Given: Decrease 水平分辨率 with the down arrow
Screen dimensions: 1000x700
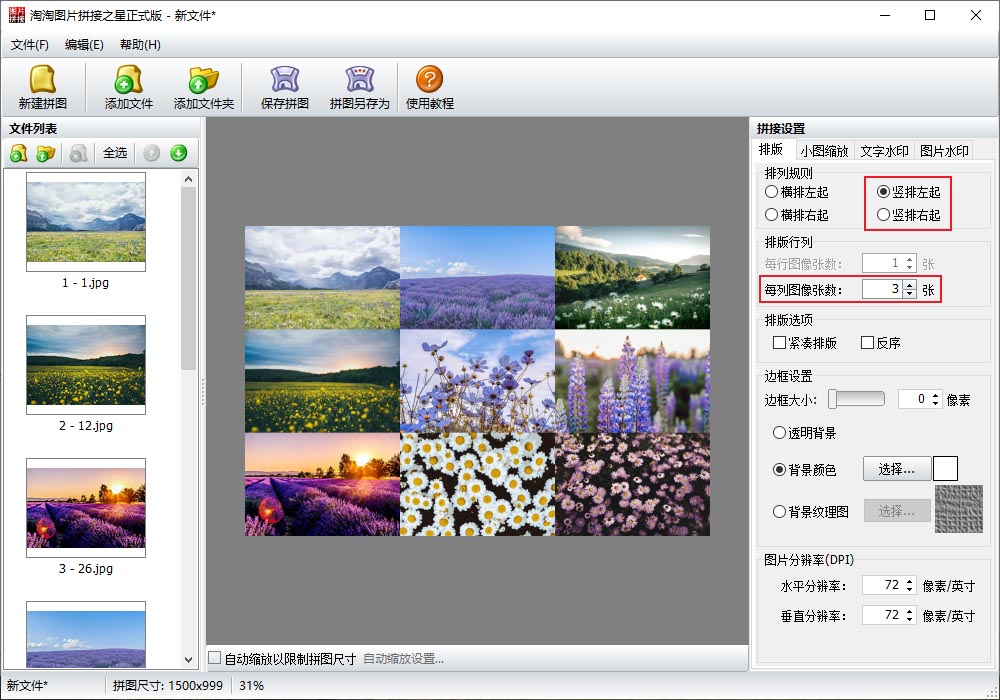Looking at the screenshot, I should [x=910, y=590].
